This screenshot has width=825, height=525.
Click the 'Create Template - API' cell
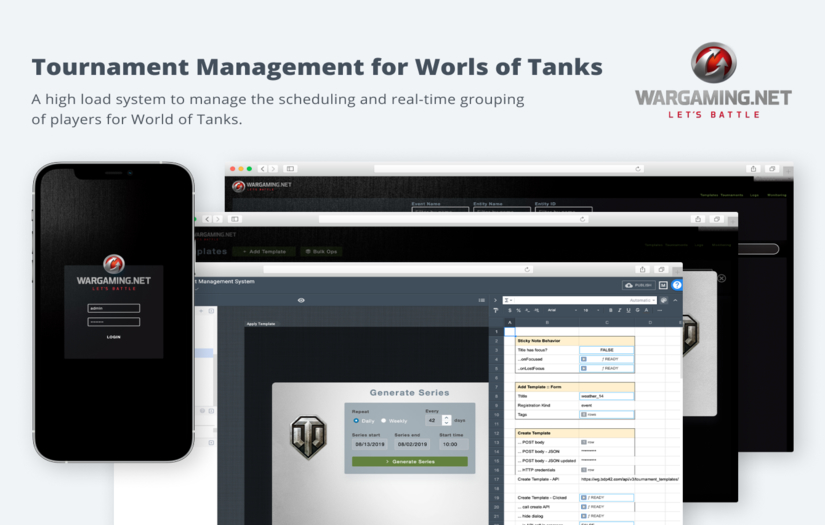[547, 479]
